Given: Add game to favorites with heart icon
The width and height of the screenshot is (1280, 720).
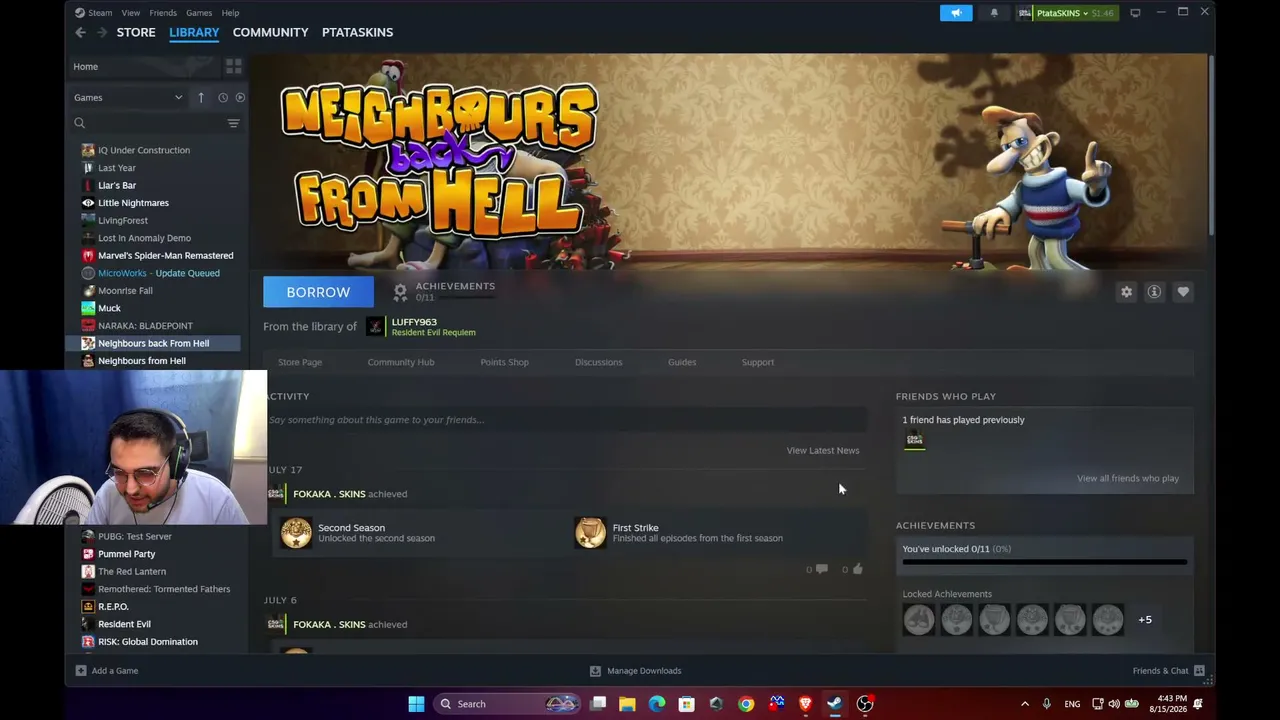Looking at the screenshot, I should pos(1183,292).
